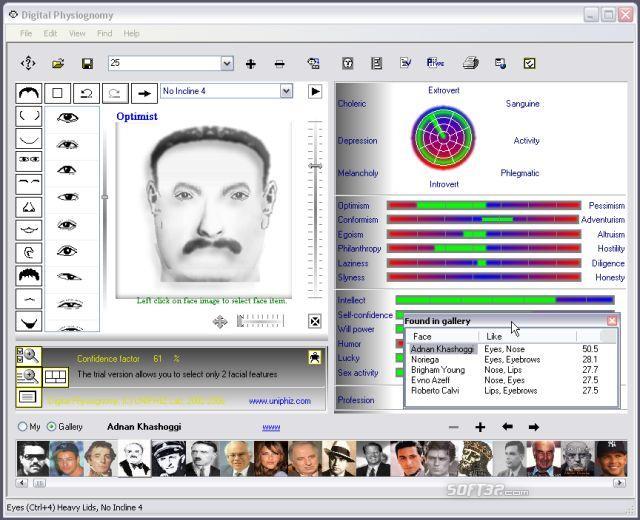The height and width of the screenshot is (520, 640).
Task: Click the vertical slider beside the face
Action: [315, 166]
